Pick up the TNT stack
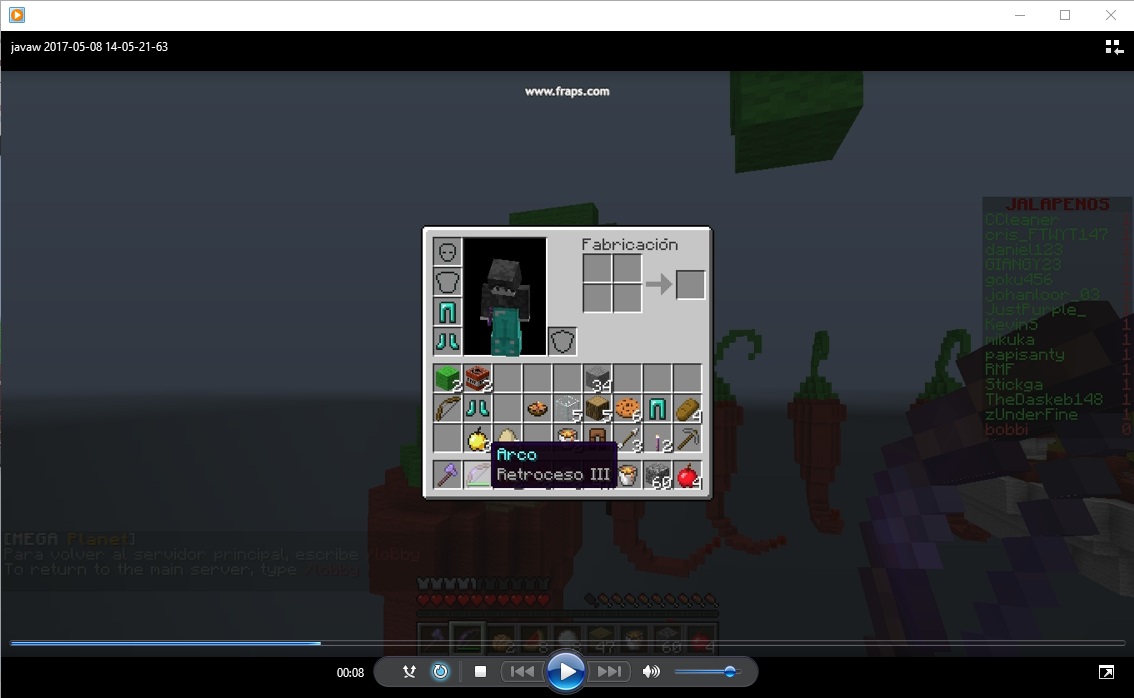This screenshot has height=698, width=1134. click(477, 378)
